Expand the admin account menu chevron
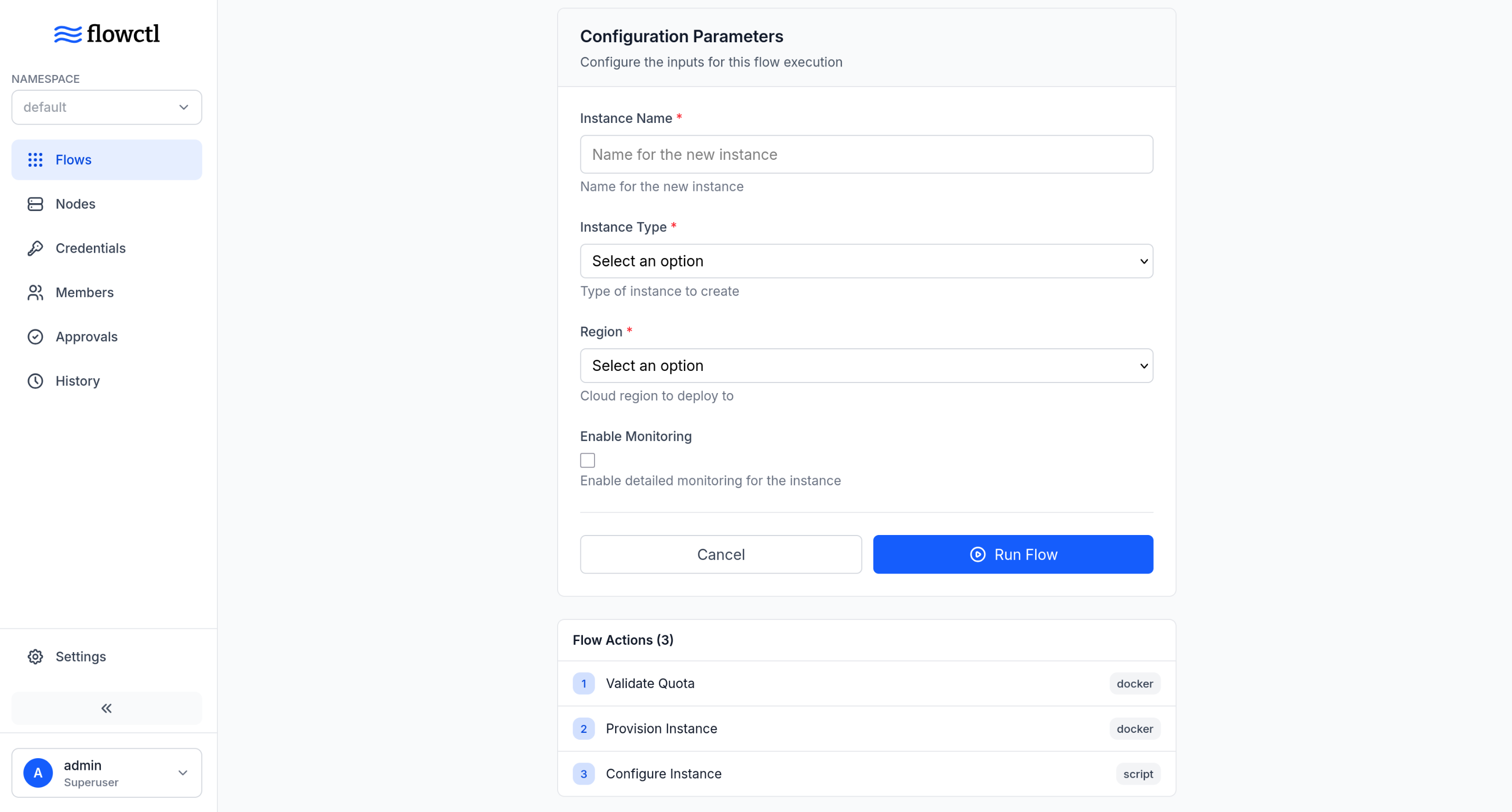1512x812 pixels. point(183,772)
